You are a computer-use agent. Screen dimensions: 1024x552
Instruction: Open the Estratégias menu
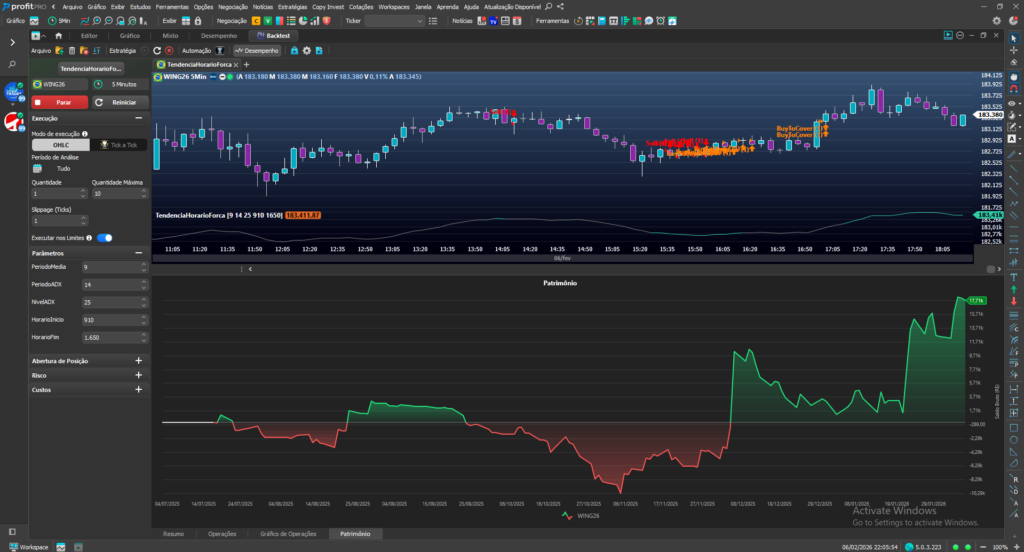292,6
